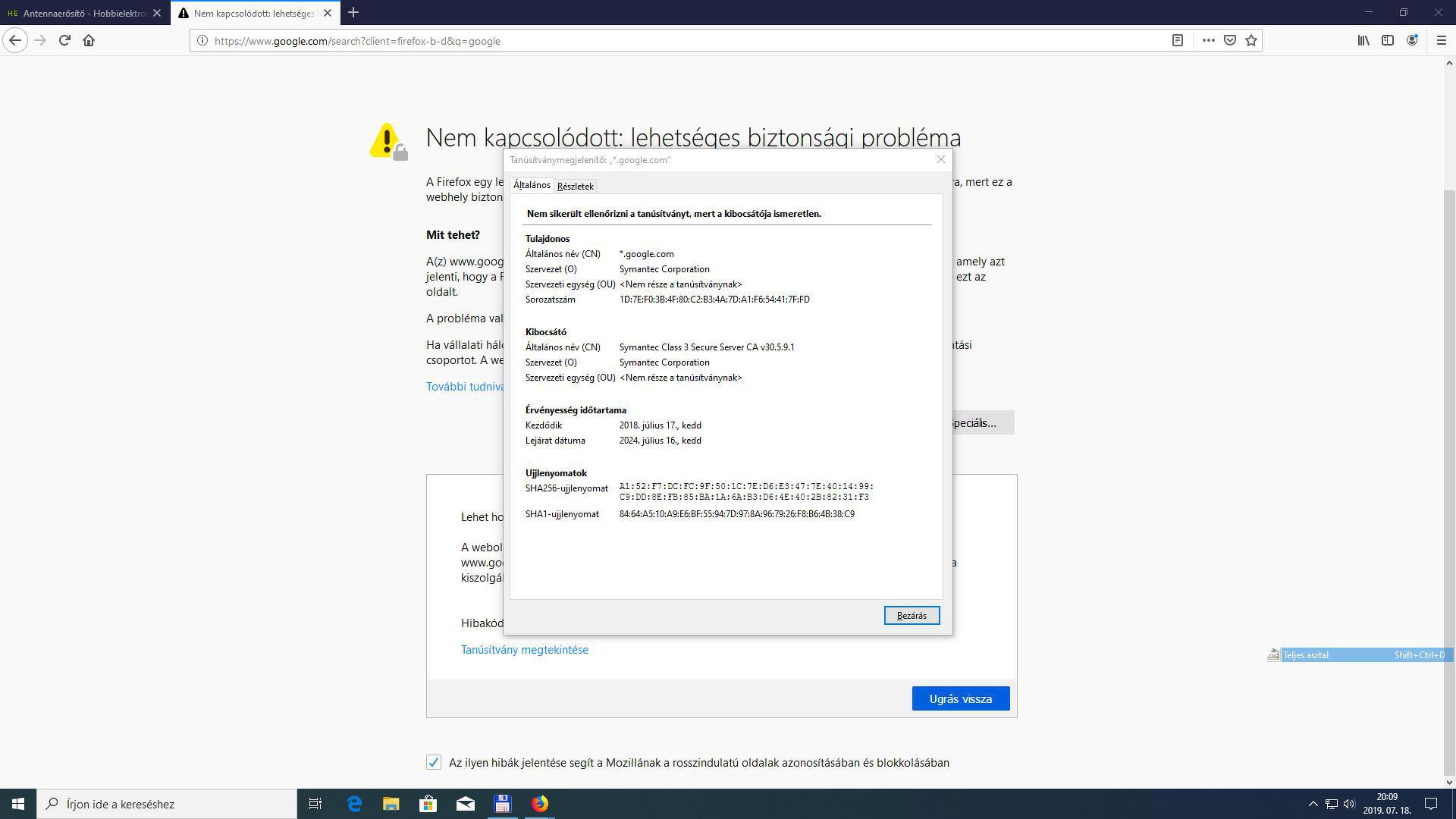The height and width of the screenshot is (819, 1456).
Task: Click the serial number value 1D:7E:F0:3B...
Action: (714, 300)
